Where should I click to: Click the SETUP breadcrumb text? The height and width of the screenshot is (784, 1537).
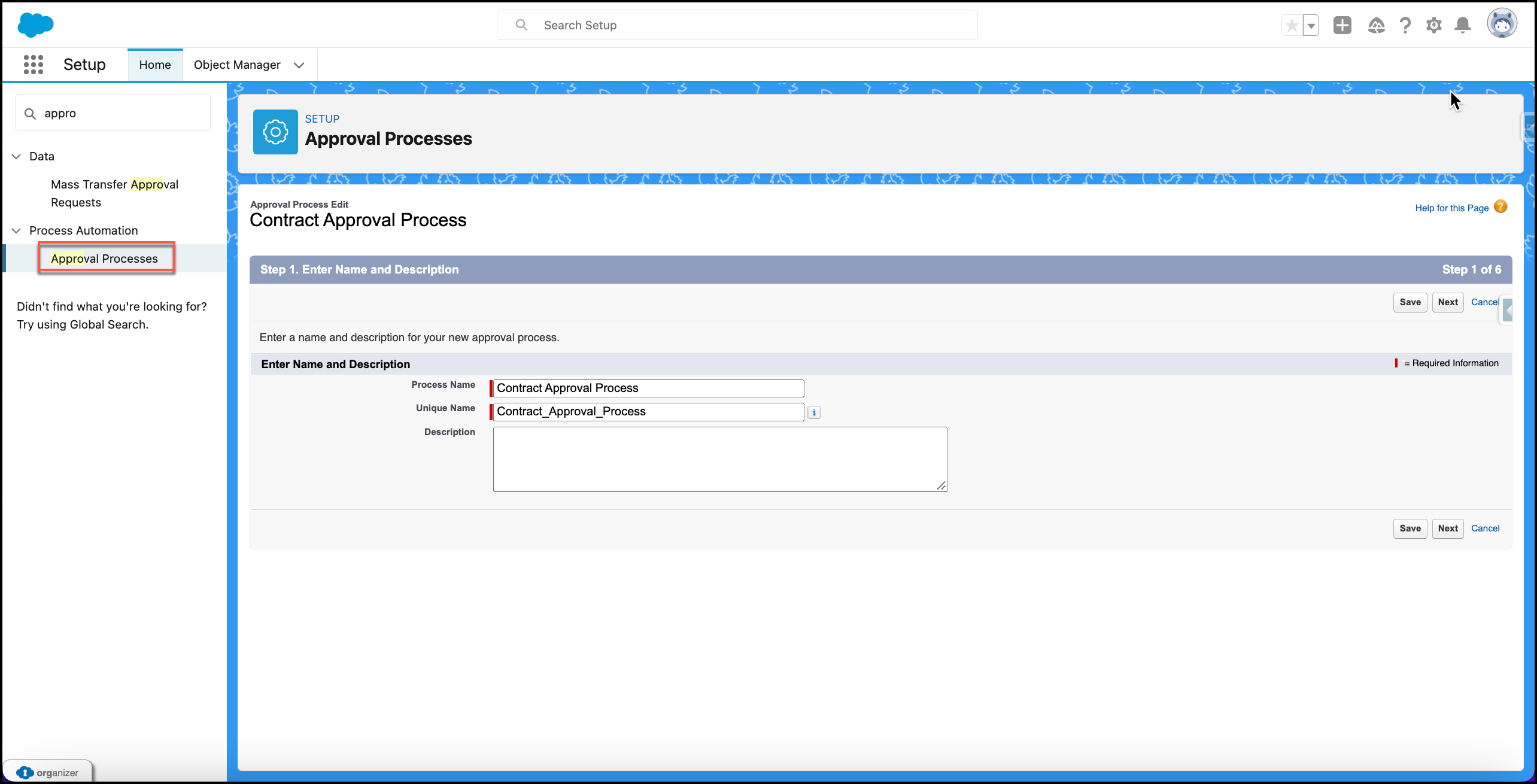pos(322,119)
